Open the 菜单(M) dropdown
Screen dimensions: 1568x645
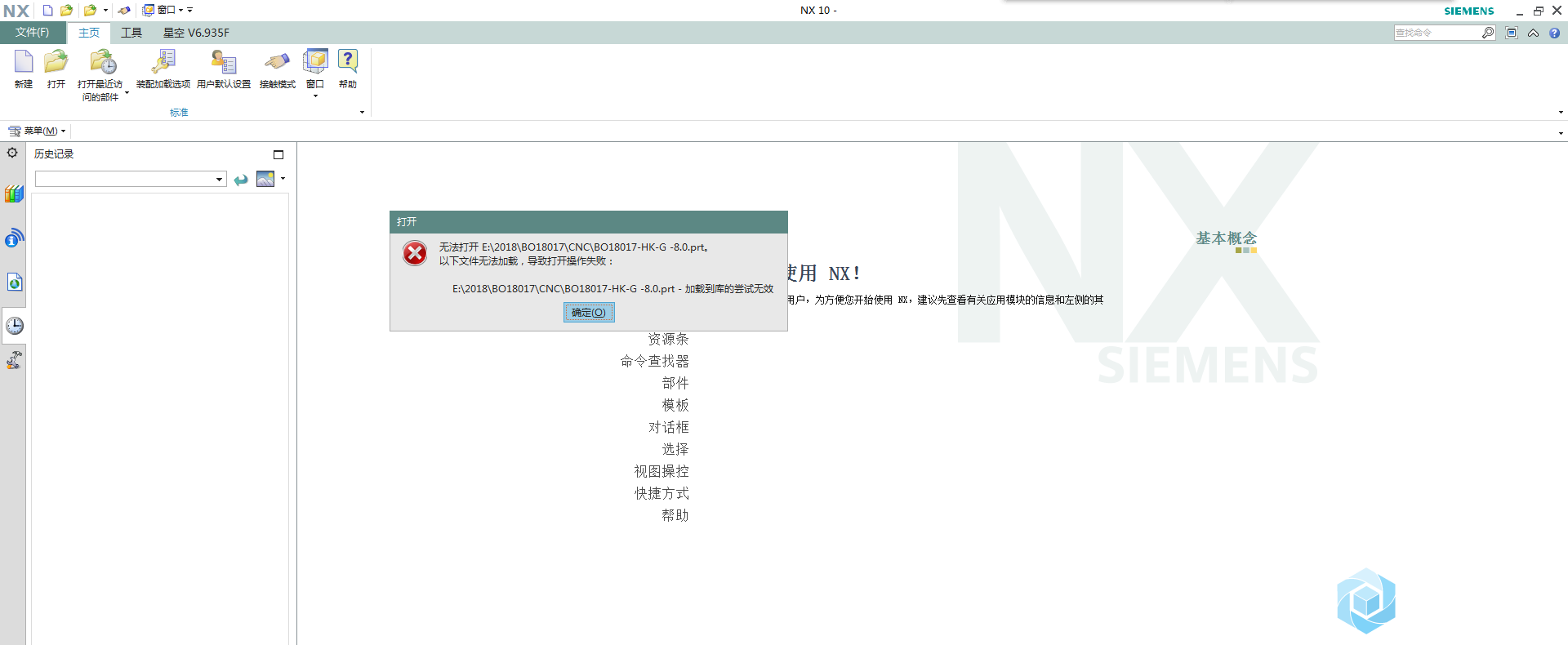click(x=37, y=131)
